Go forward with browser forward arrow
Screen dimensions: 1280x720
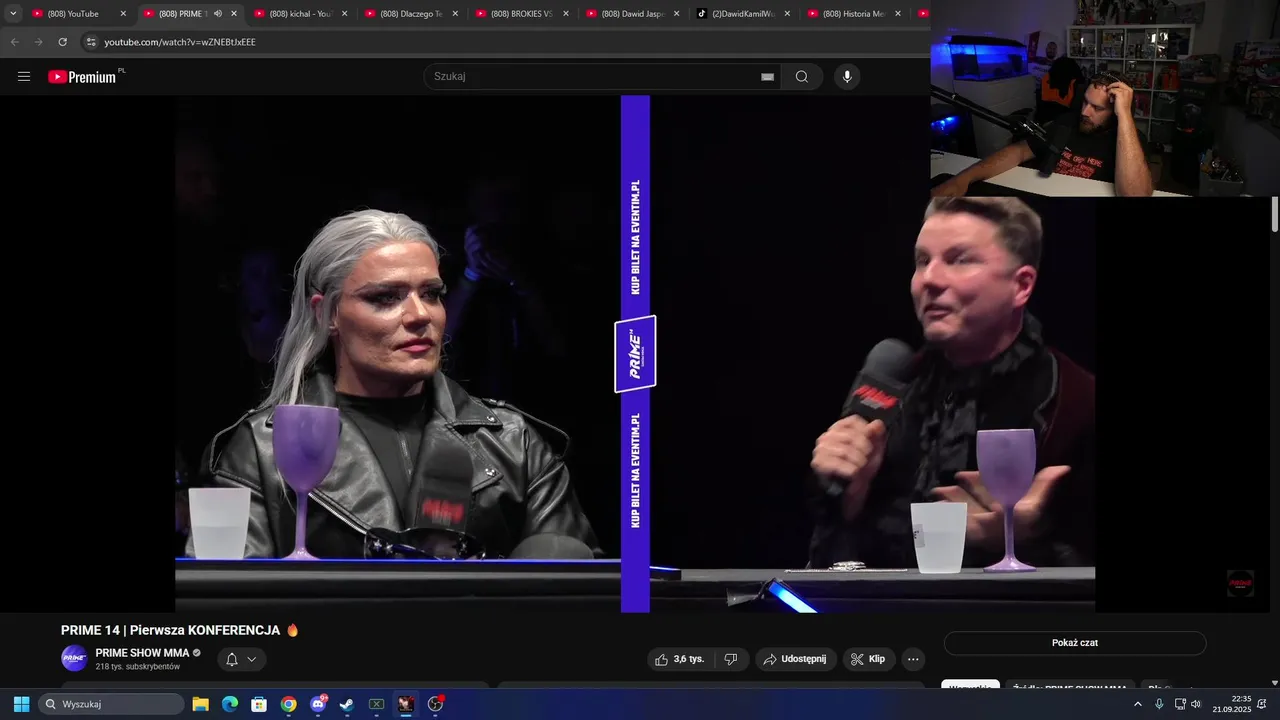(x=38, y=42)
